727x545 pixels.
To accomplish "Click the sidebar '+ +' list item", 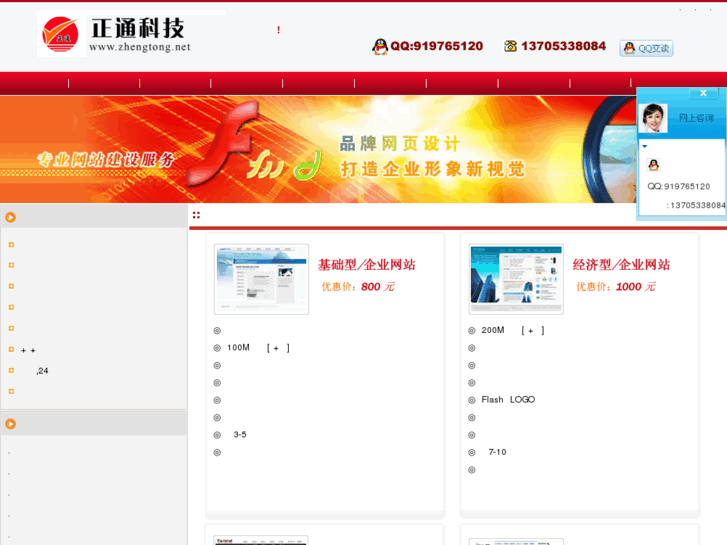I will 28,350.
